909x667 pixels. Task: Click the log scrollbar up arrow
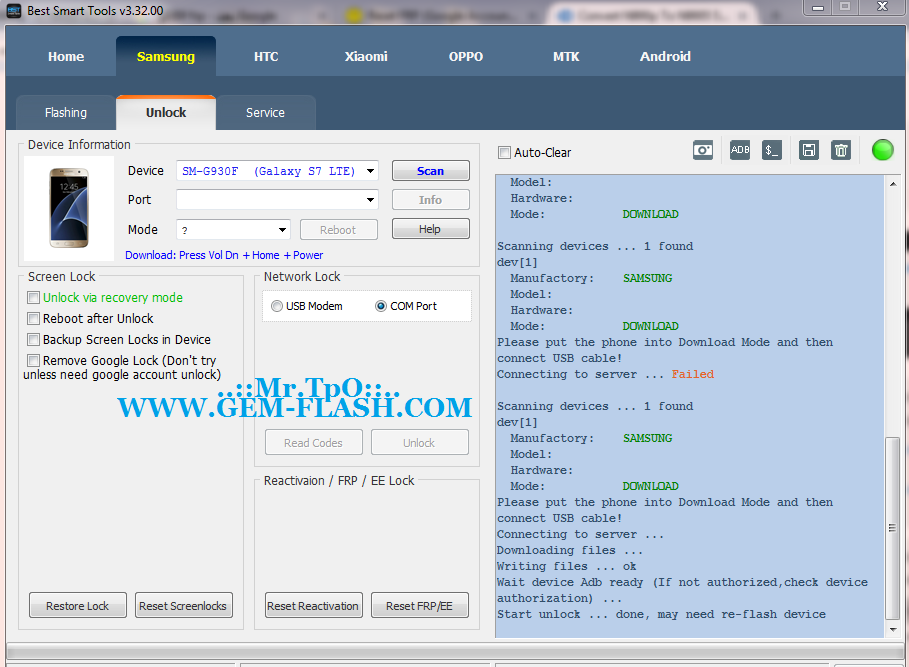click(x=893, y=184)
